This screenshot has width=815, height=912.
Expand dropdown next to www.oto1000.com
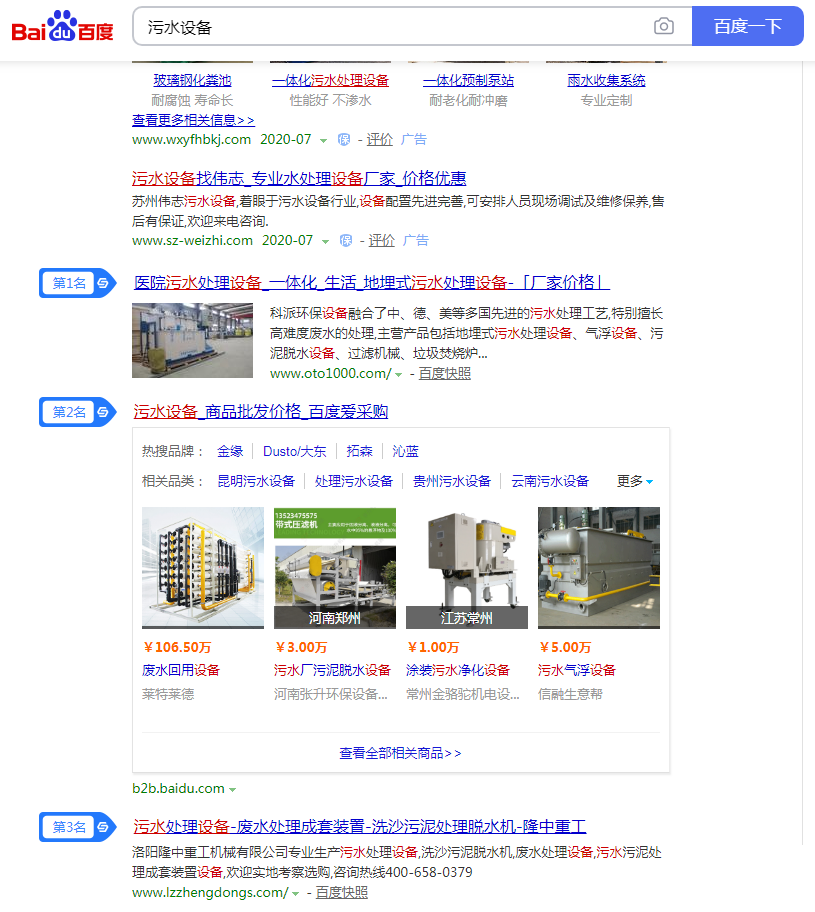point(398,375)
